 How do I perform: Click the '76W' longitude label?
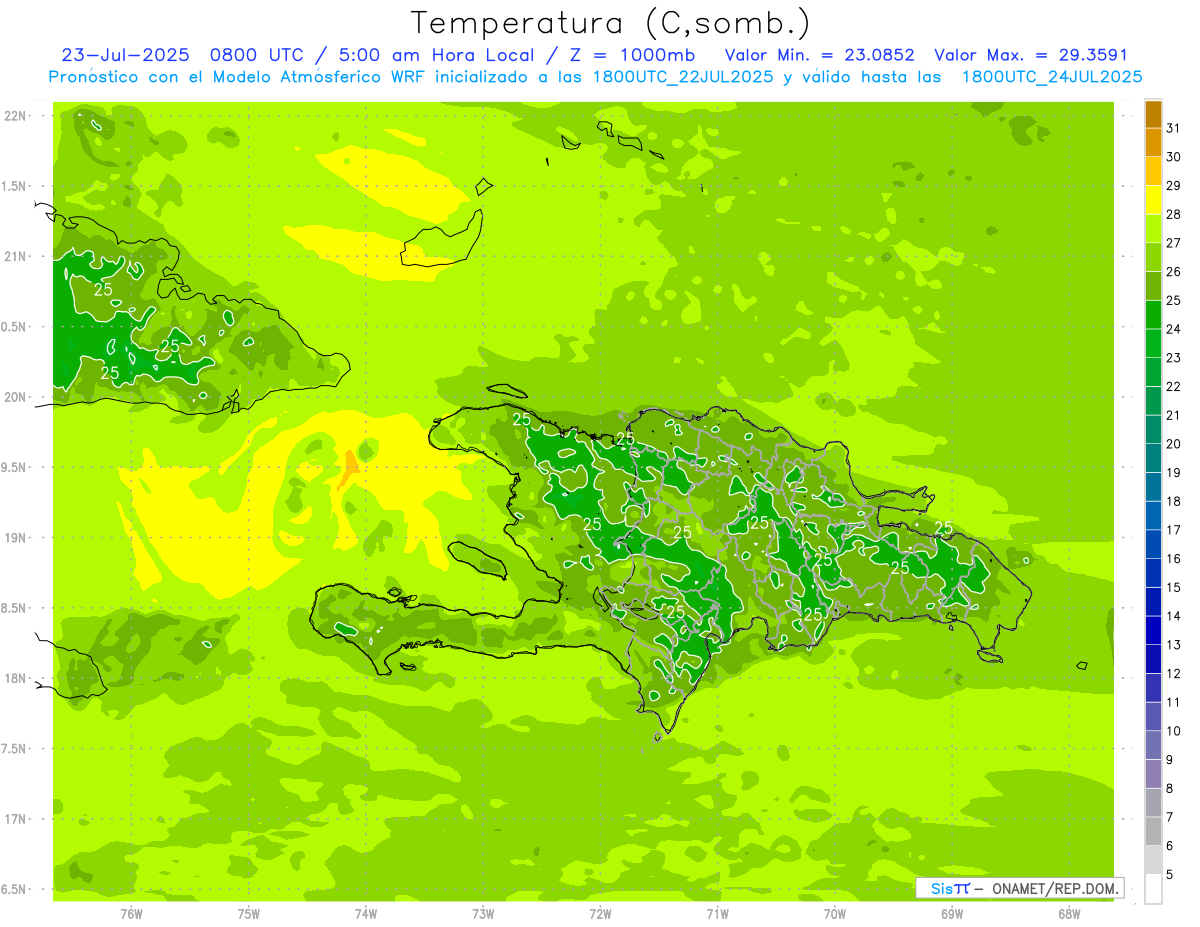coord(131,913)
